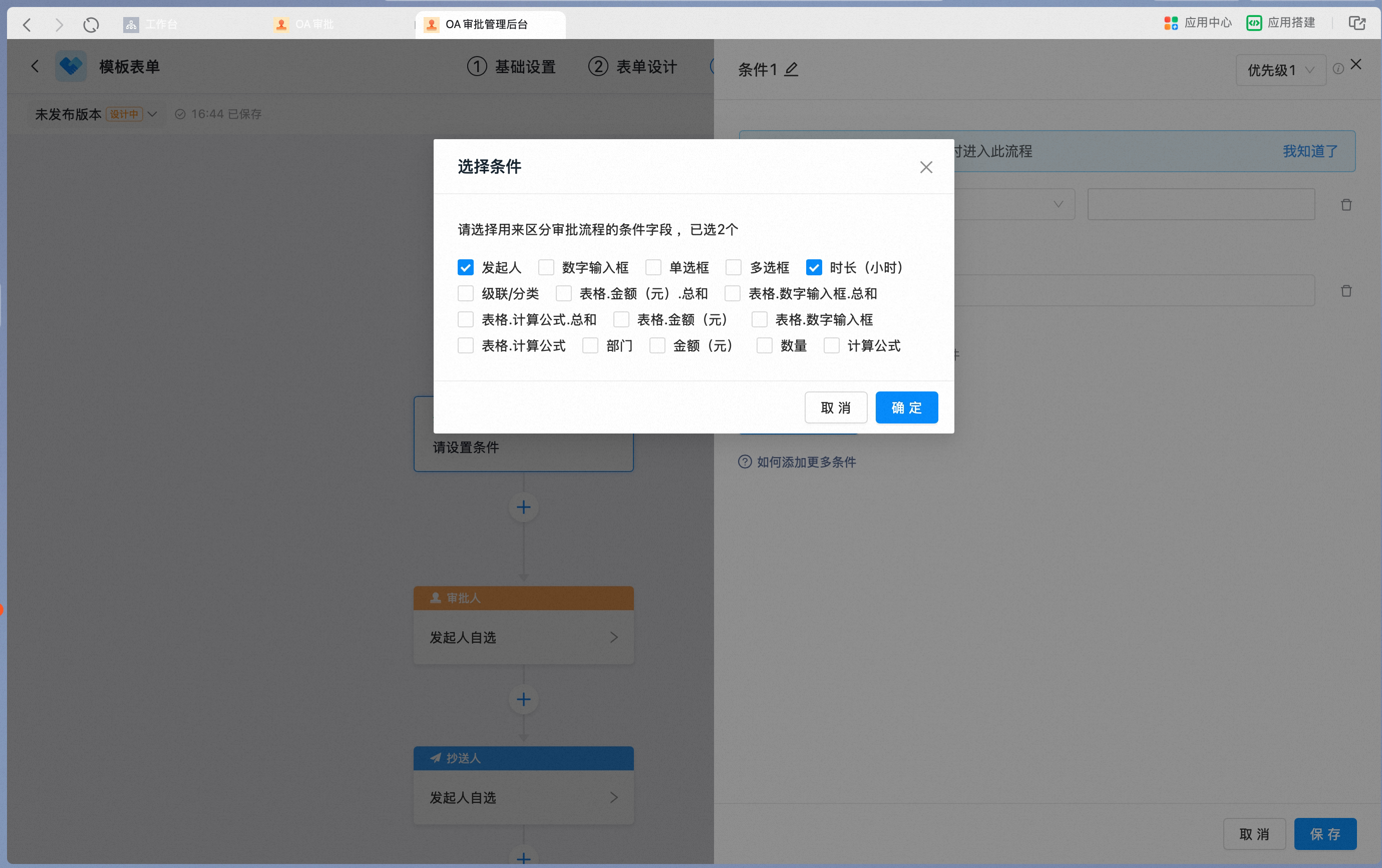Check the 数字输入框 checkbox

click(546, 268)
